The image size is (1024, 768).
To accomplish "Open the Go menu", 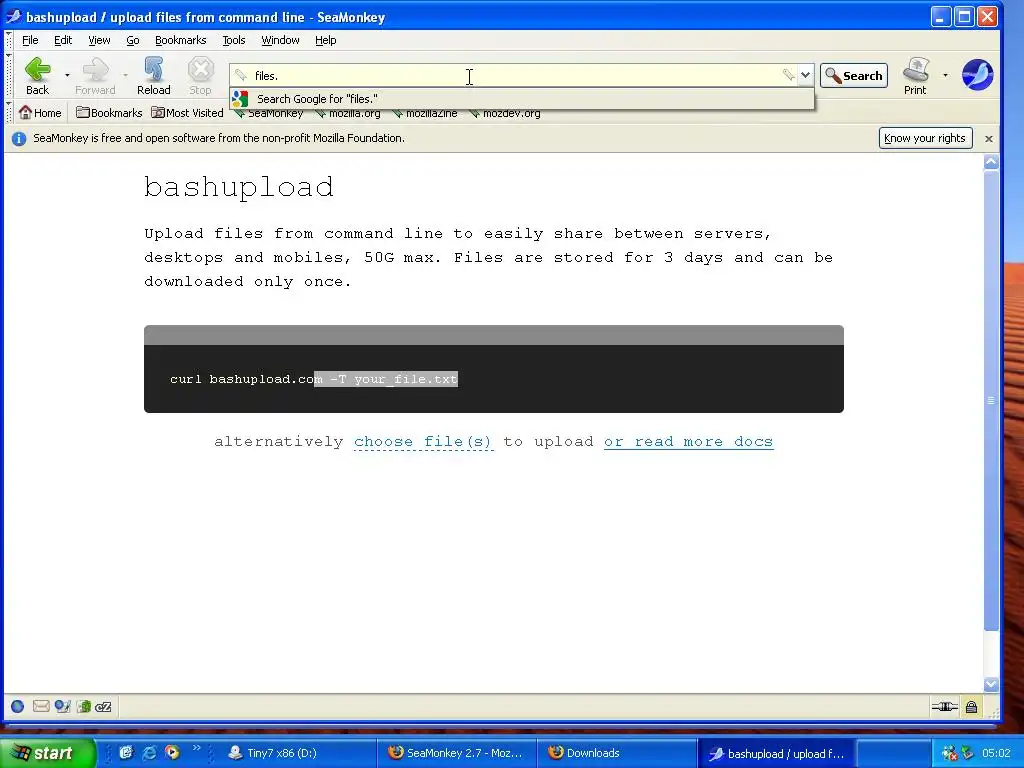I will coord(133,40).
